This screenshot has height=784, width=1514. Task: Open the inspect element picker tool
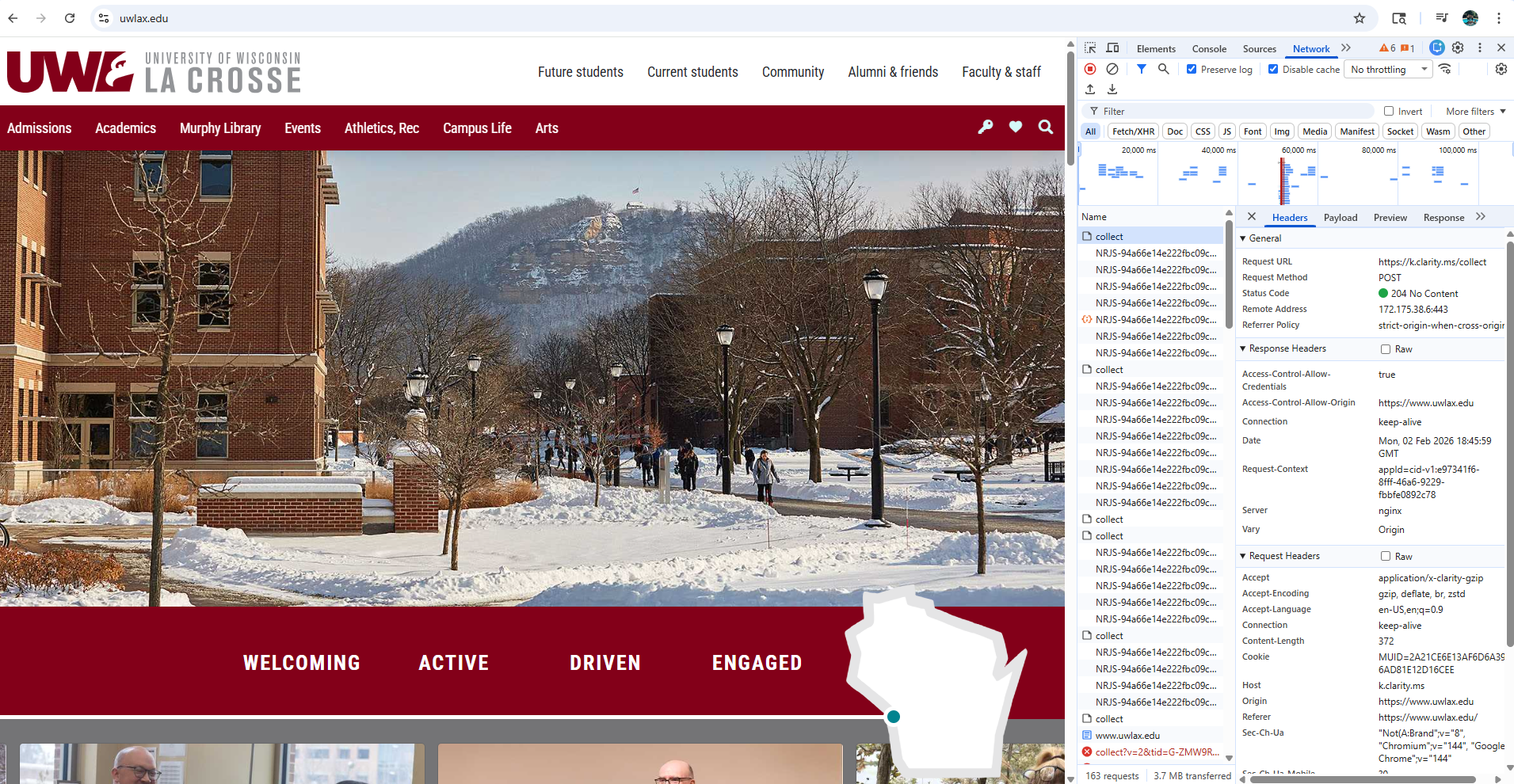point(1090,48)
